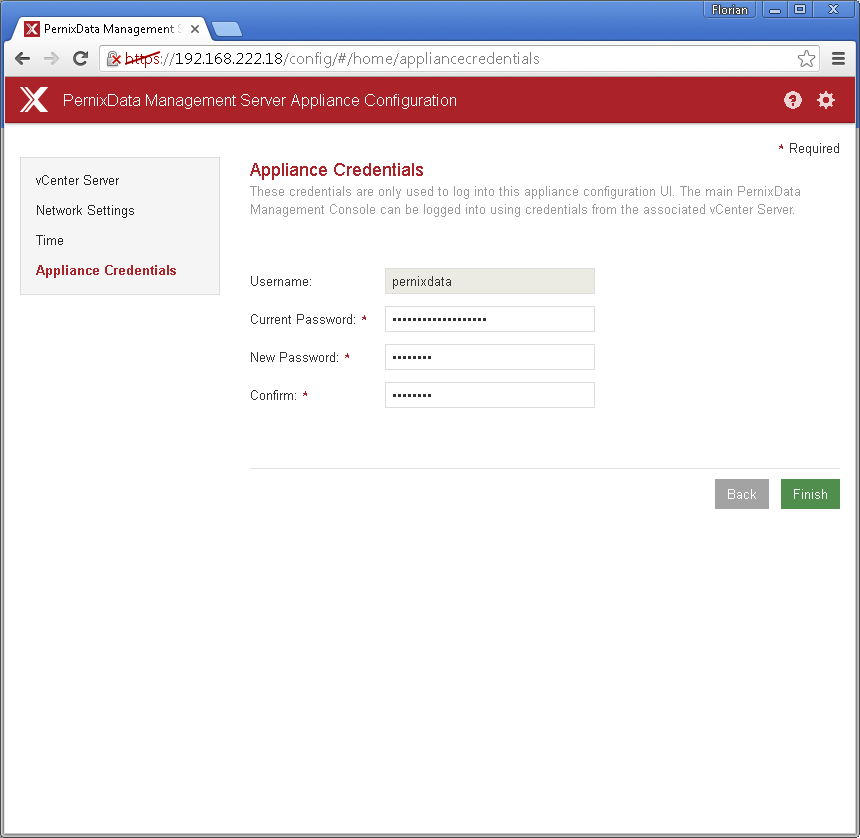Close the PernixData Management browser tab
The height and width of the screenshot is (838, 860).
(x=195, y=29)
